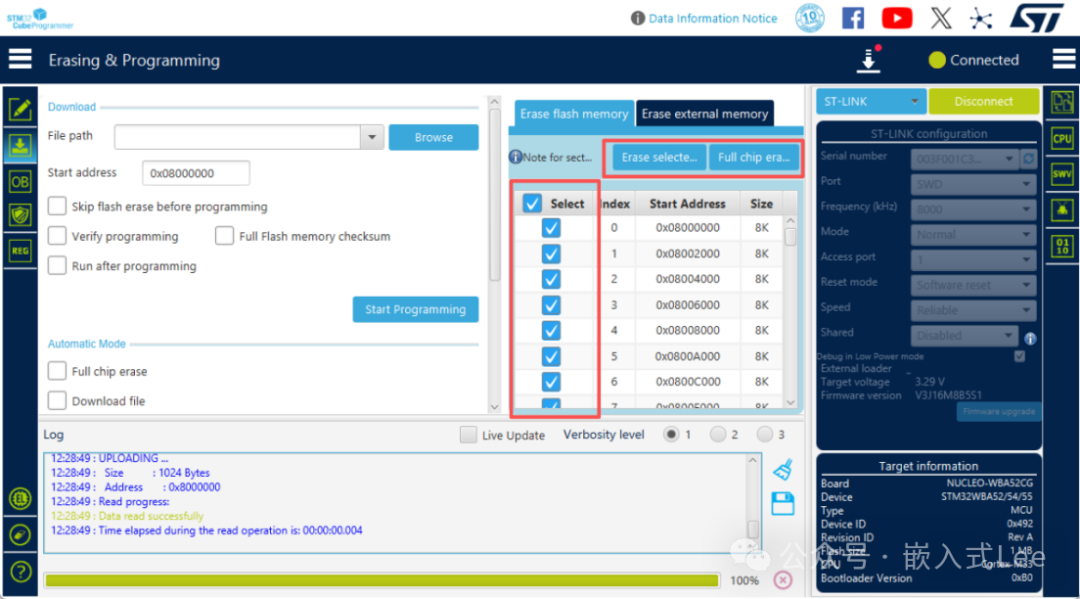Open the help question mark icon

click(20, 571)
